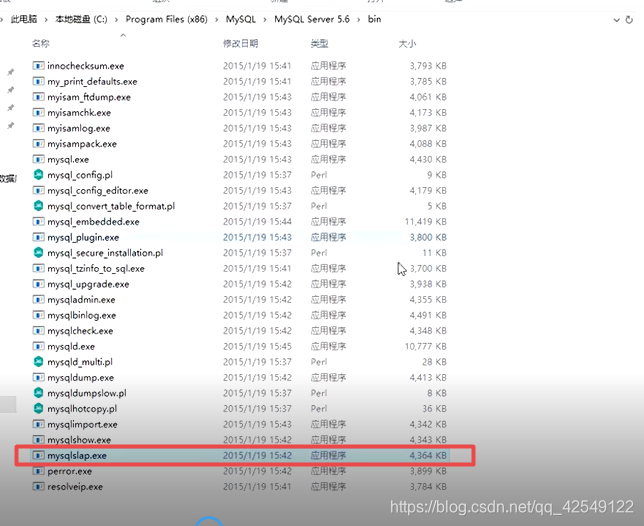Select the perror.exe file name

(x=69, y=471)
